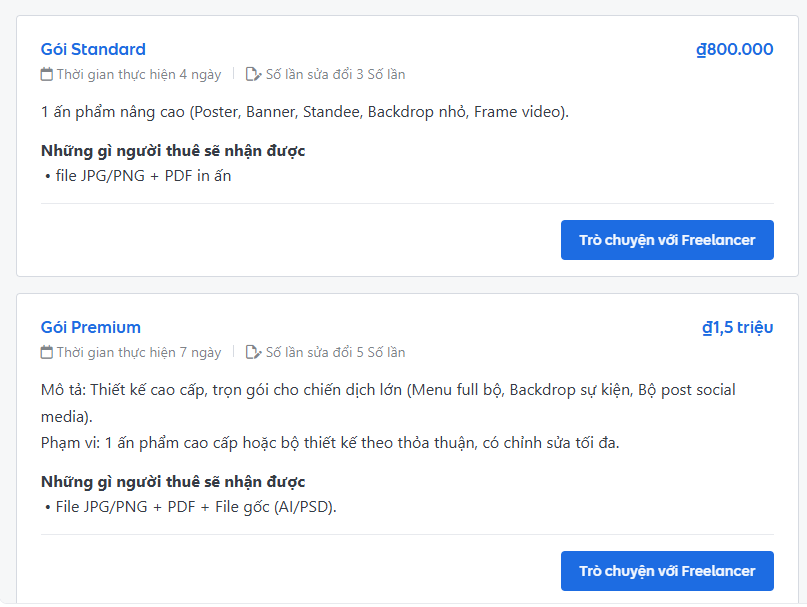Select the calendar icon showing '7 ngày'

[45, 351]
